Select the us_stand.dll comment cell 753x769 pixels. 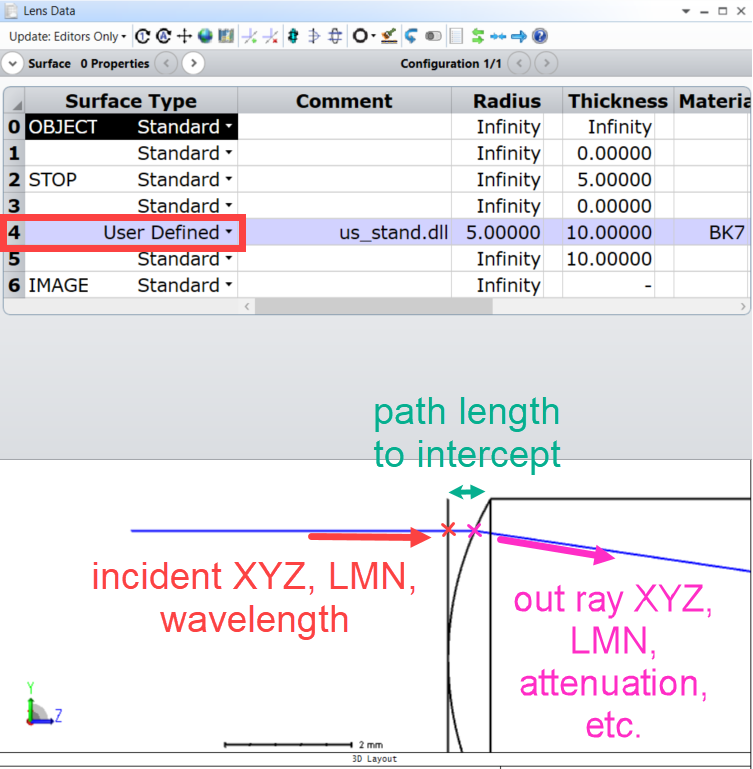[x=344, y=232]
